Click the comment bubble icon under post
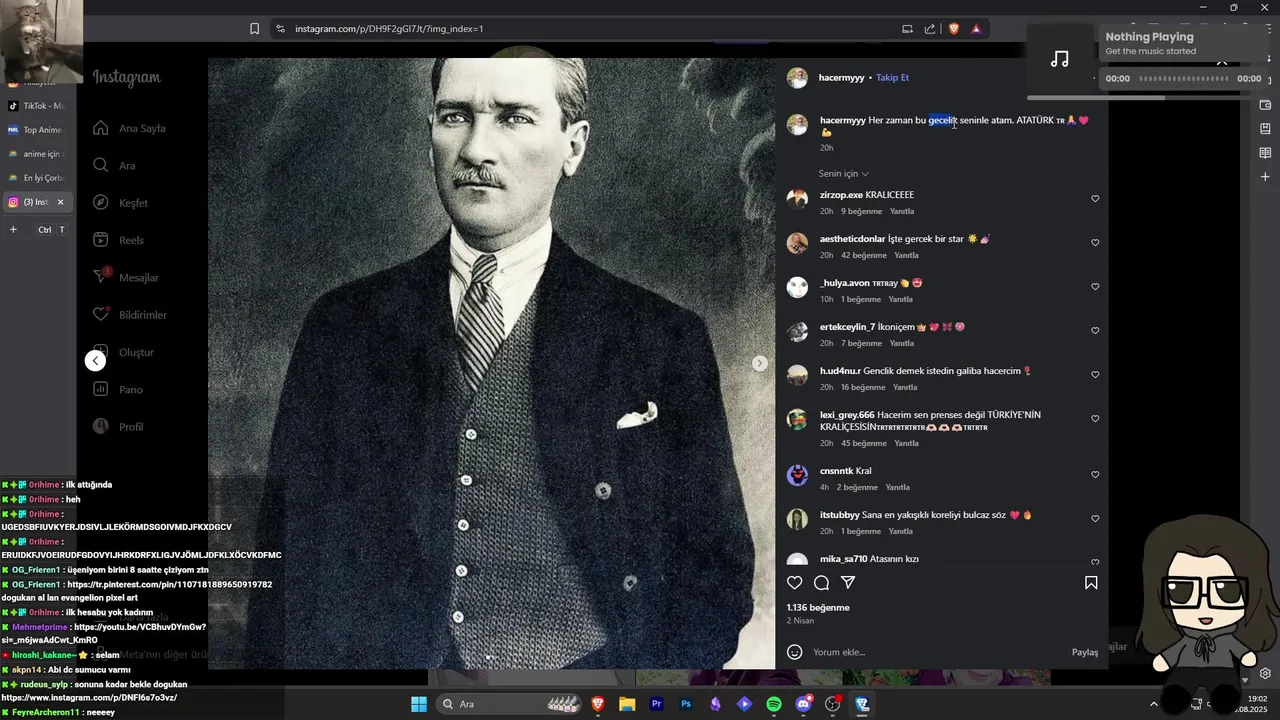 (x=821, y=582)
